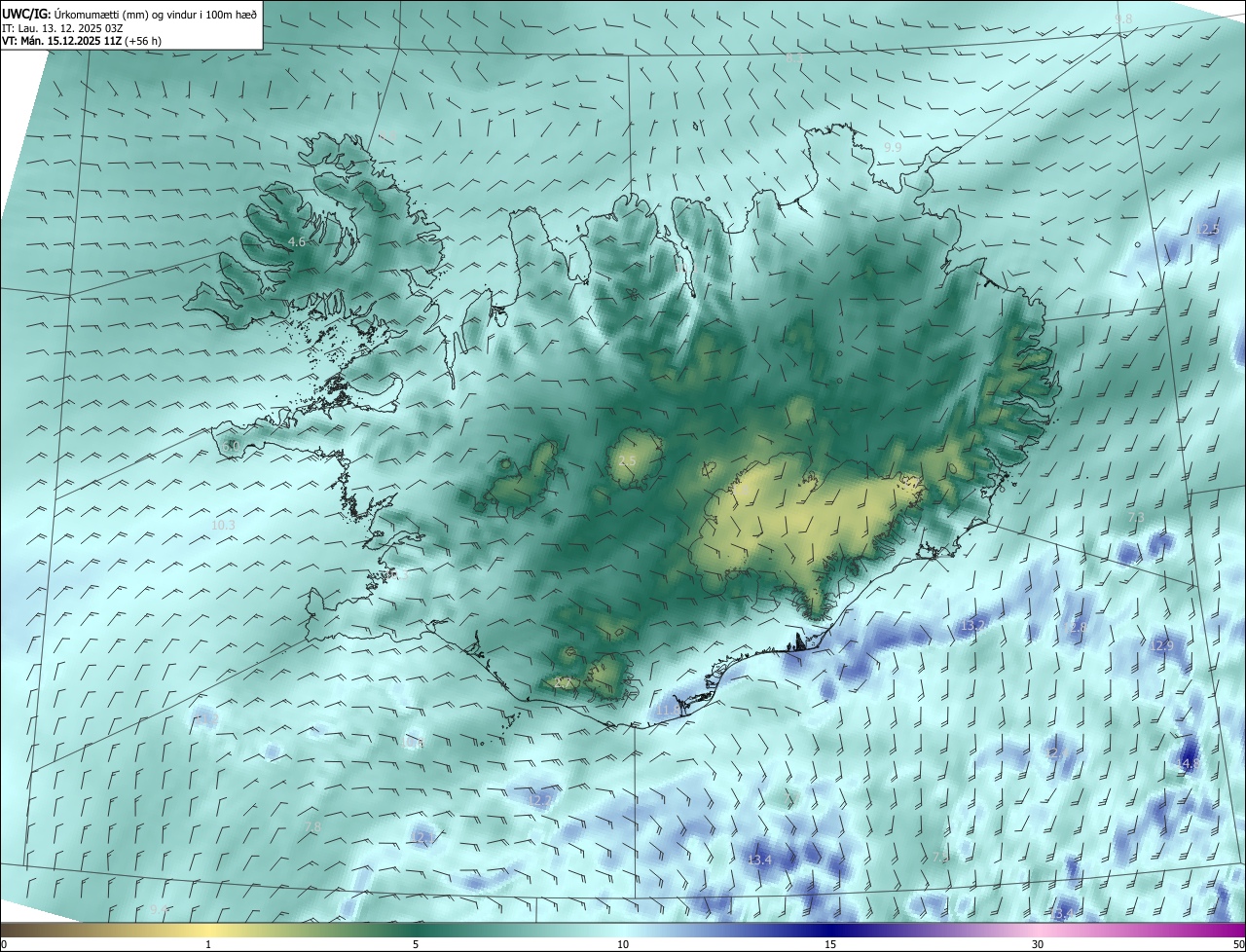Click the 30 tick on the colour scale
1246x952 pixels.
[x=1038, y=944]
